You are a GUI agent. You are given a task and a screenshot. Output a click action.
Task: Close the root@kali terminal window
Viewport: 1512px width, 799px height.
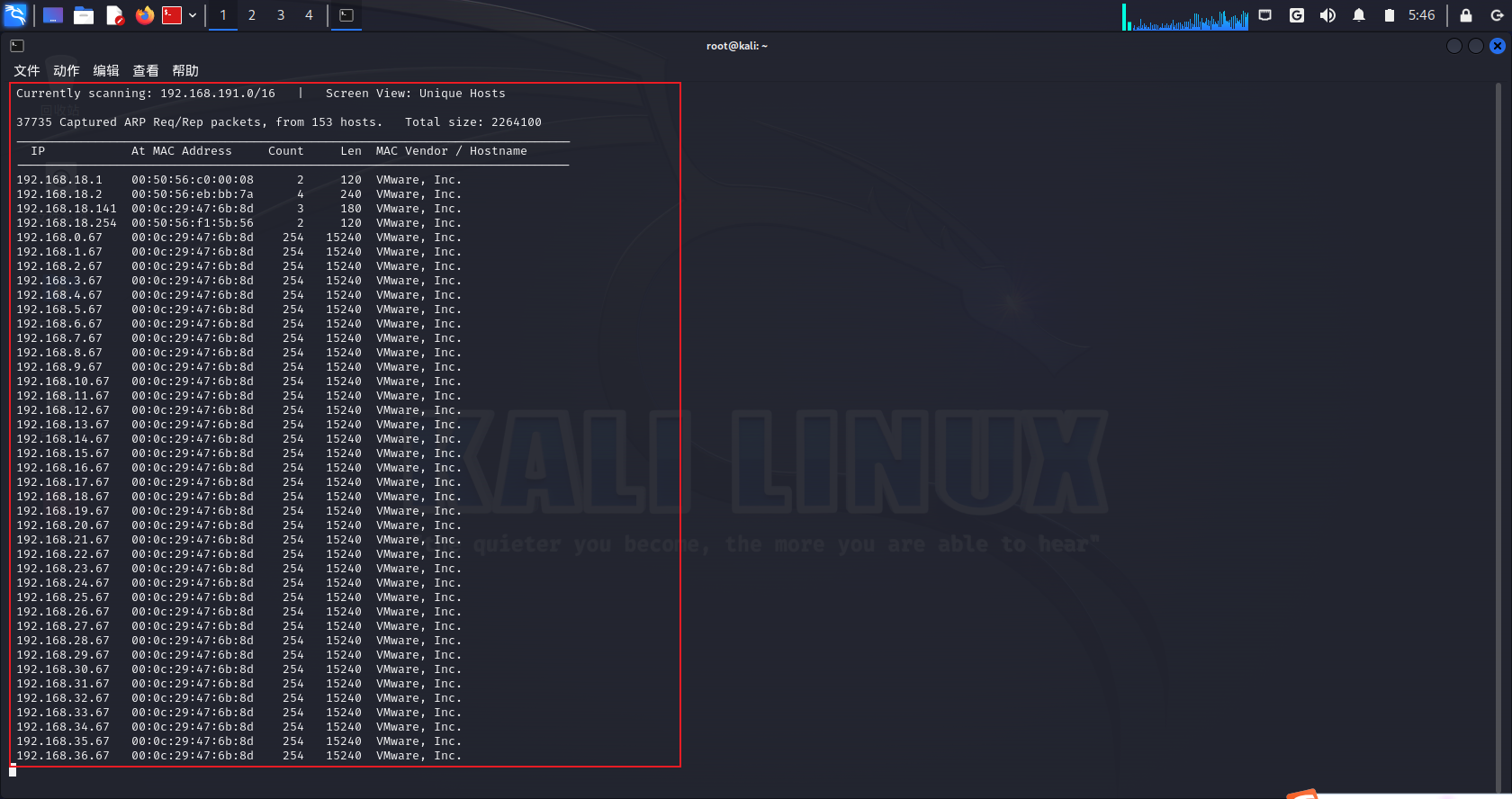1498,46
